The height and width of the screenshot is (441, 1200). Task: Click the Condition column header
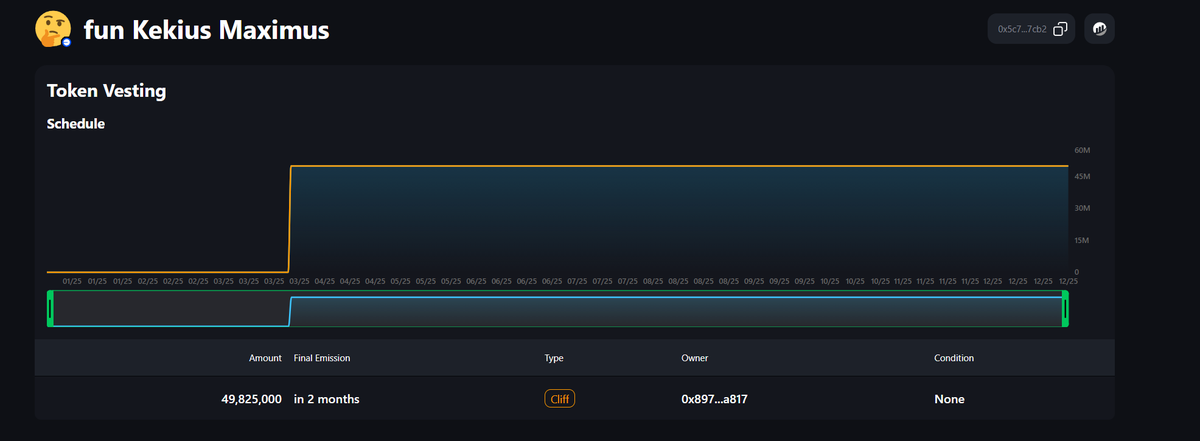pos(954,358)
